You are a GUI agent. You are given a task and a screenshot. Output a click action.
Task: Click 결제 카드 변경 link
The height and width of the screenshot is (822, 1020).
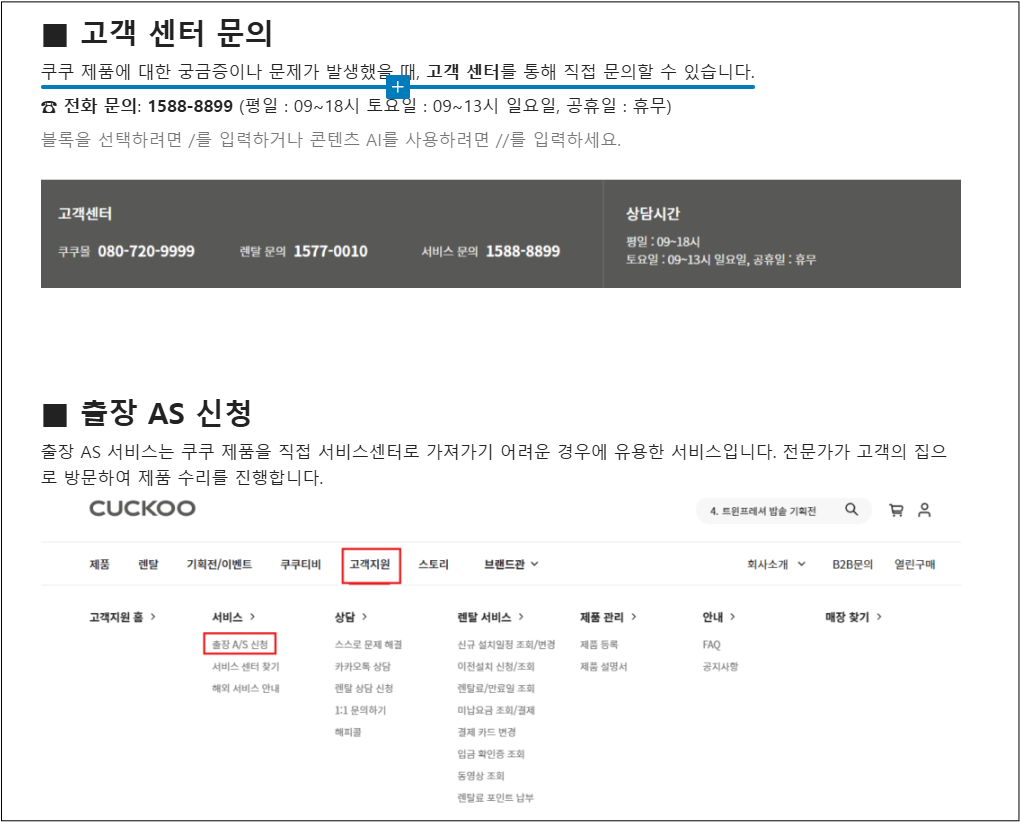point(487,732)
